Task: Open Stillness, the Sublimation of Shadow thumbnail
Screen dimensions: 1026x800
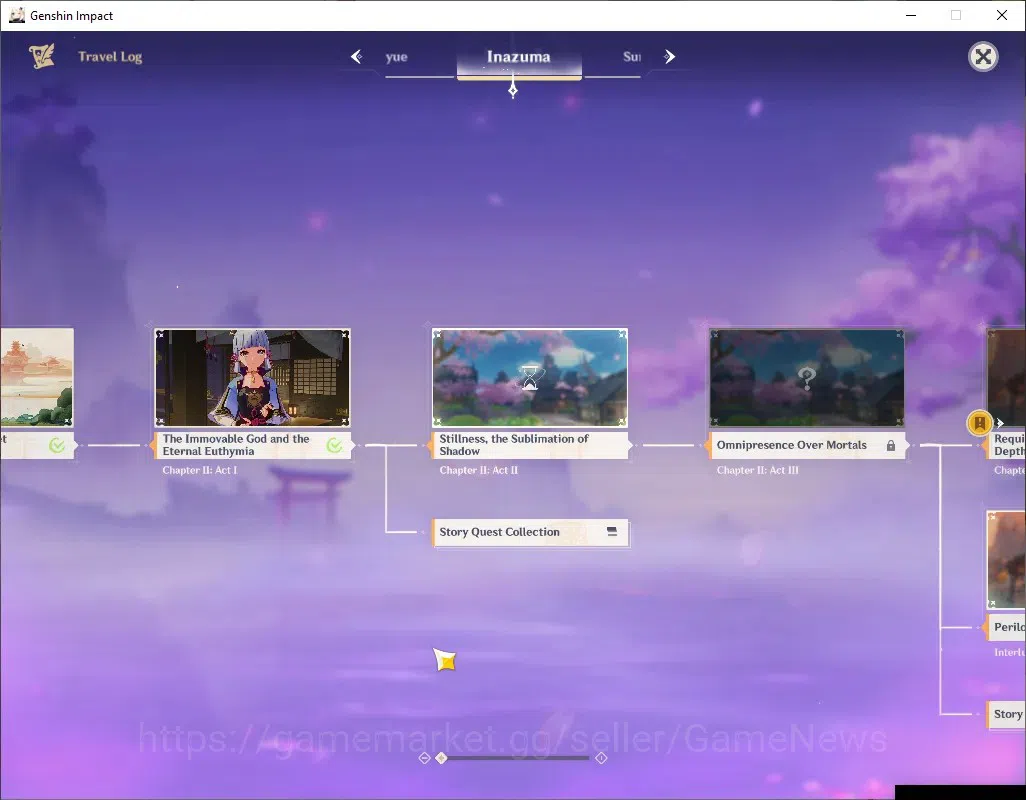Action: pyautogui.click(x=530, y=378)
